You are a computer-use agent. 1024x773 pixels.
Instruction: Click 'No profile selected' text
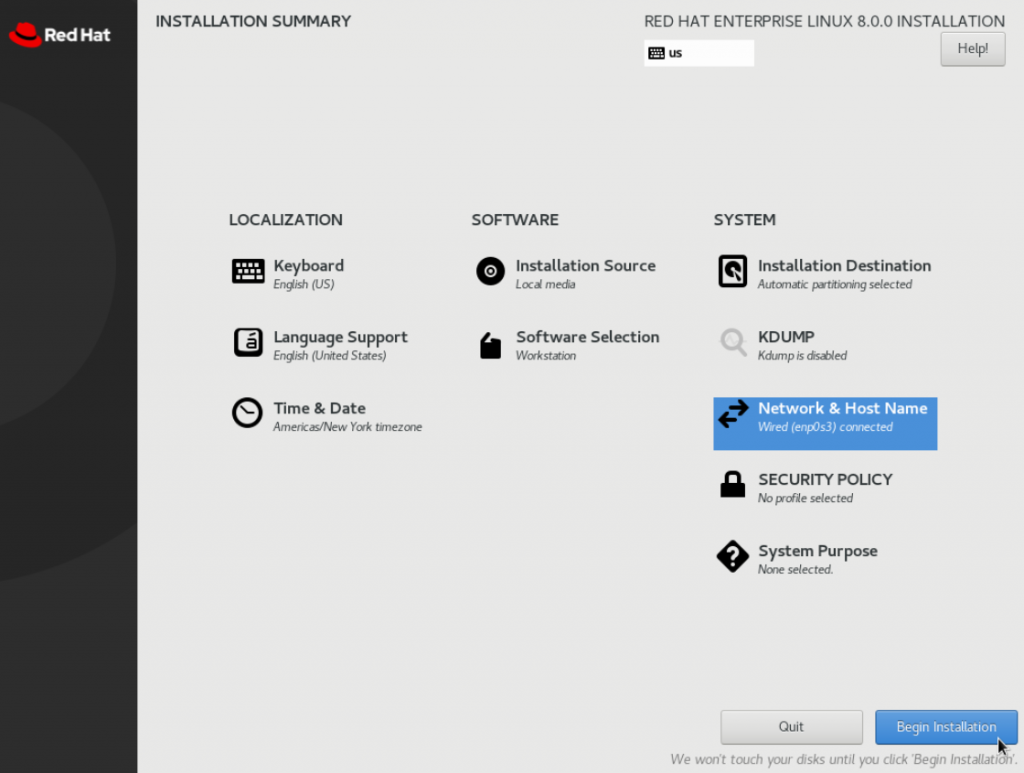805,497
